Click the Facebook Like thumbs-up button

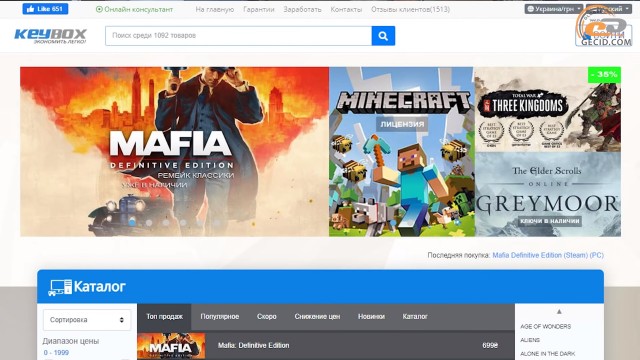[x=45, y=9]
